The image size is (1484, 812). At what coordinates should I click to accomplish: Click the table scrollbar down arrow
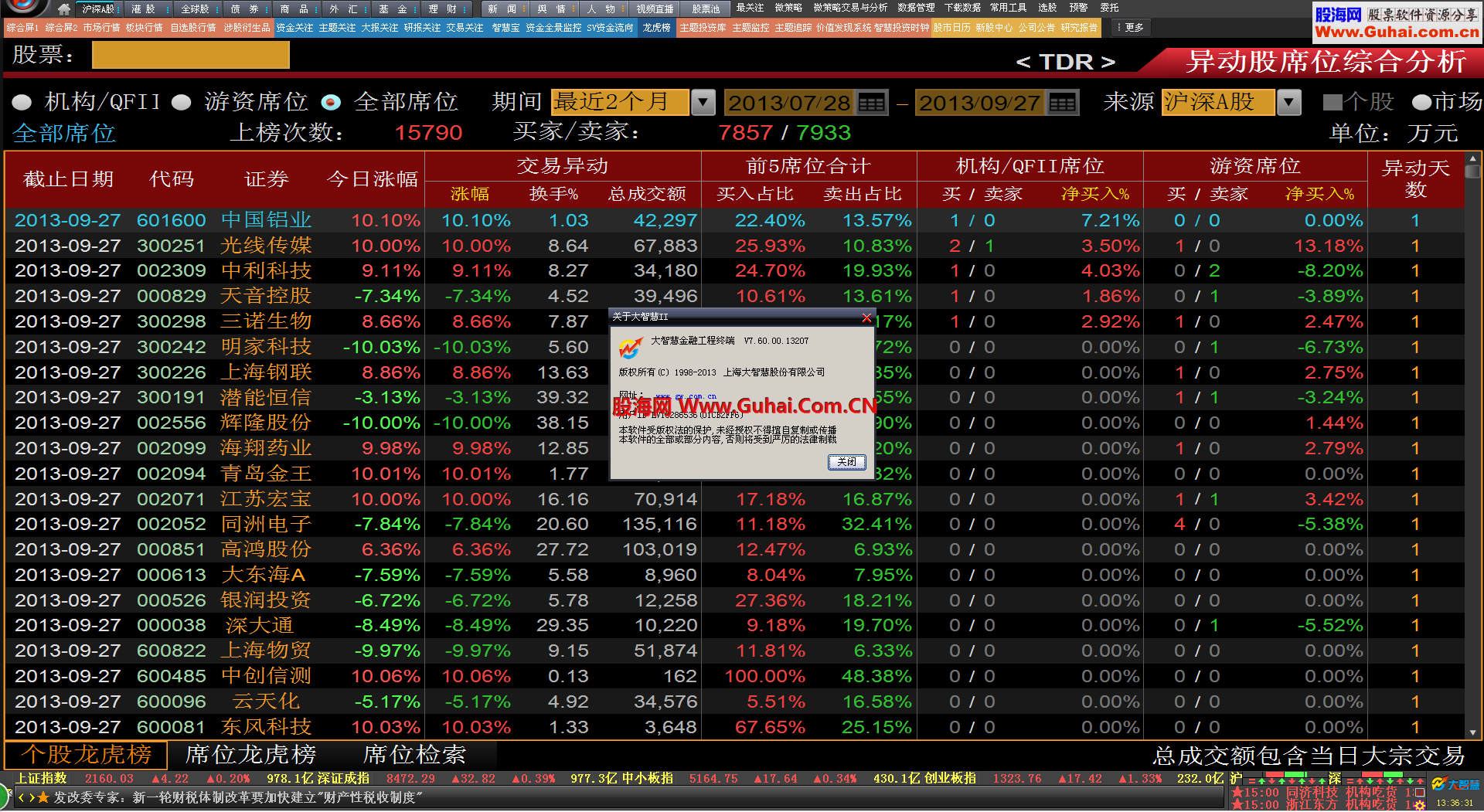coord(1472,732)
